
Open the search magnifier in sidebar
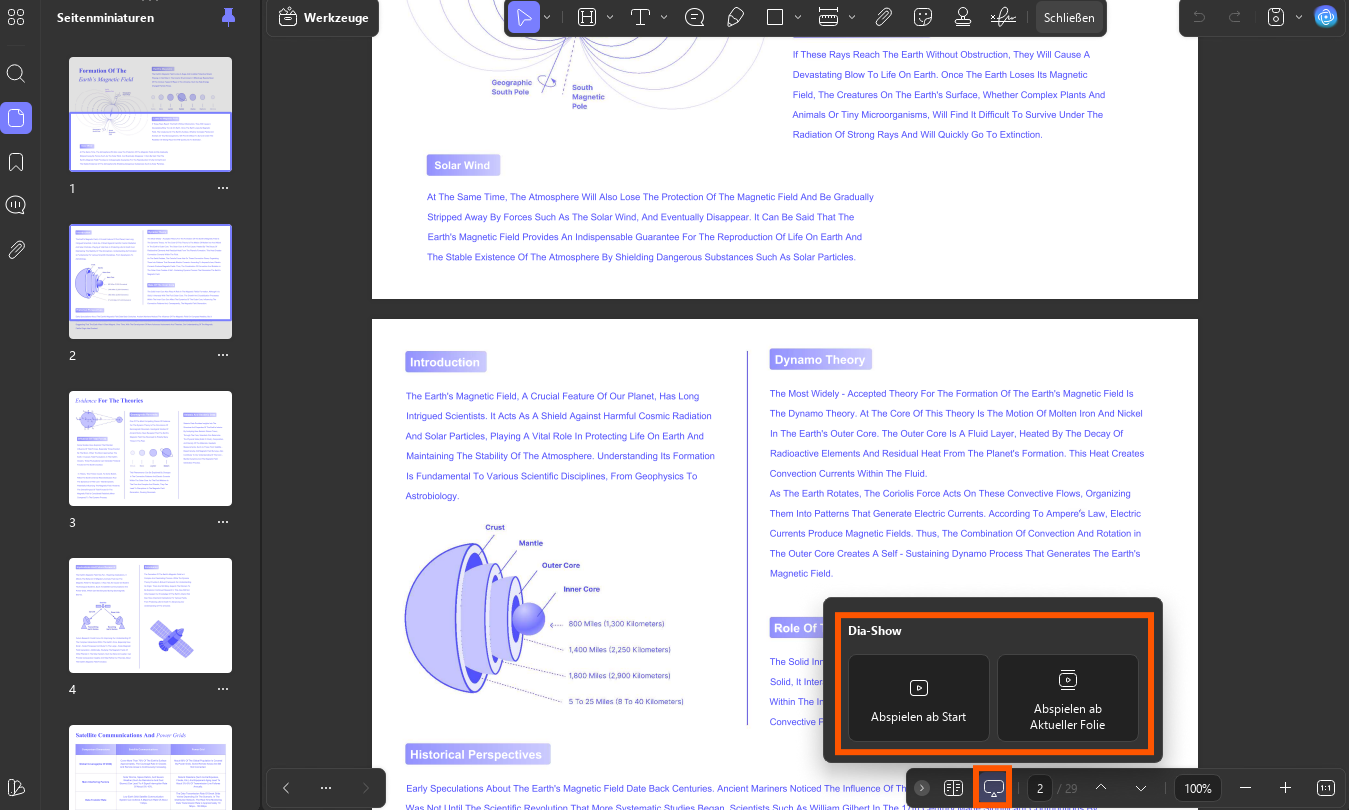[x=16, y=74]
